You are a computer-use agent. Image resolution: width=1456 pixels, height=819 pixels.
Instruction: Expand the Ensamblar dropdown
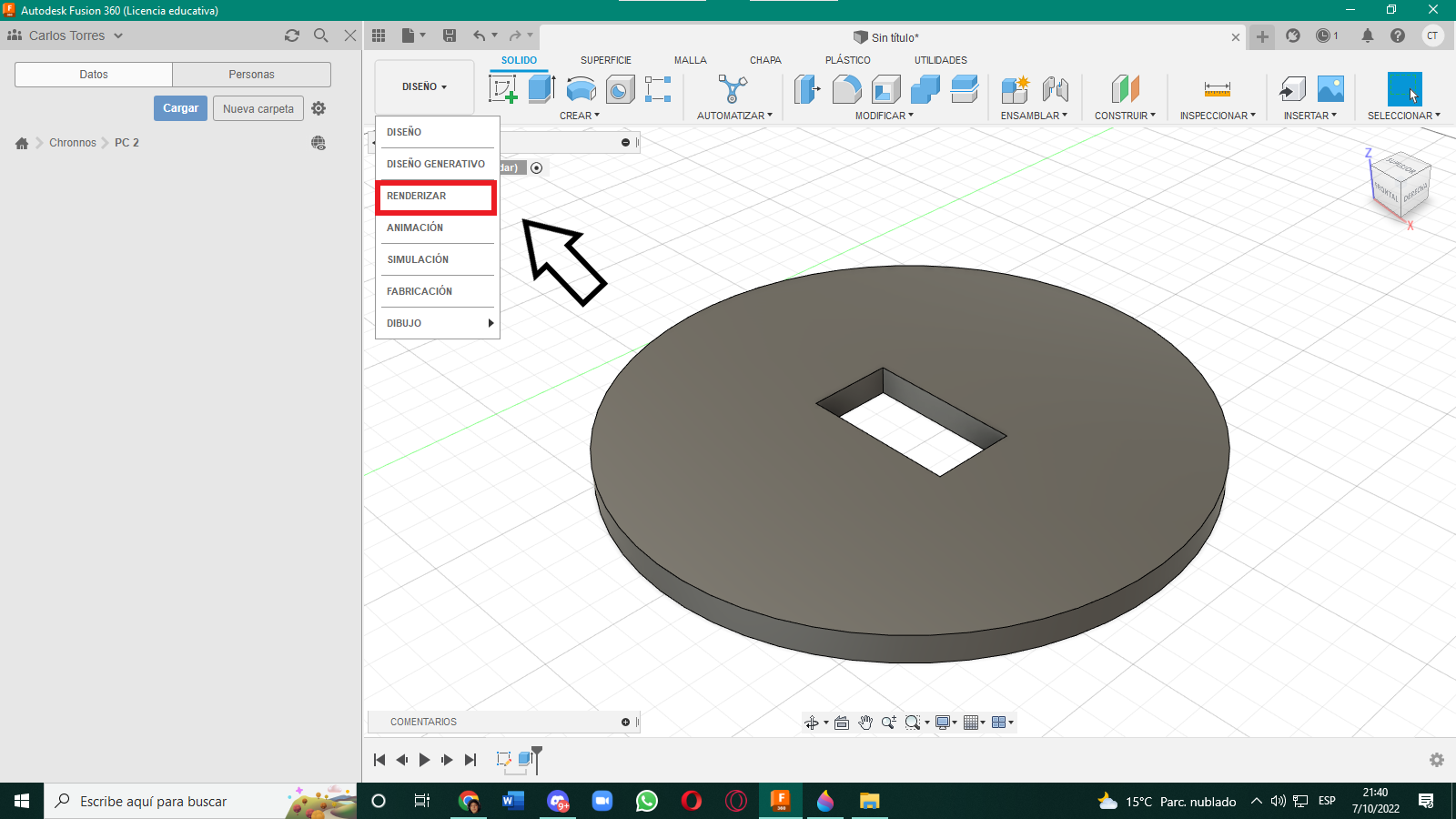point(1034,116)
